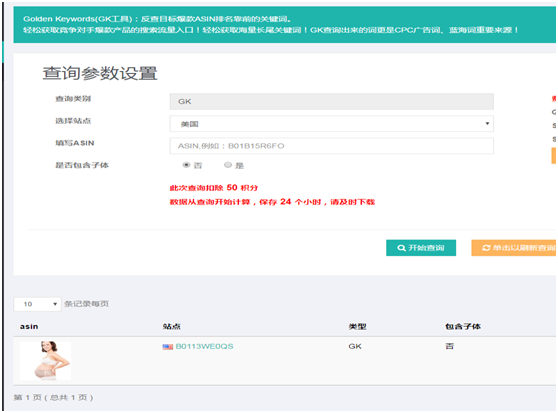Click the ASIN input field
Screen dimensions: 558x413
(x=331, y=145)
